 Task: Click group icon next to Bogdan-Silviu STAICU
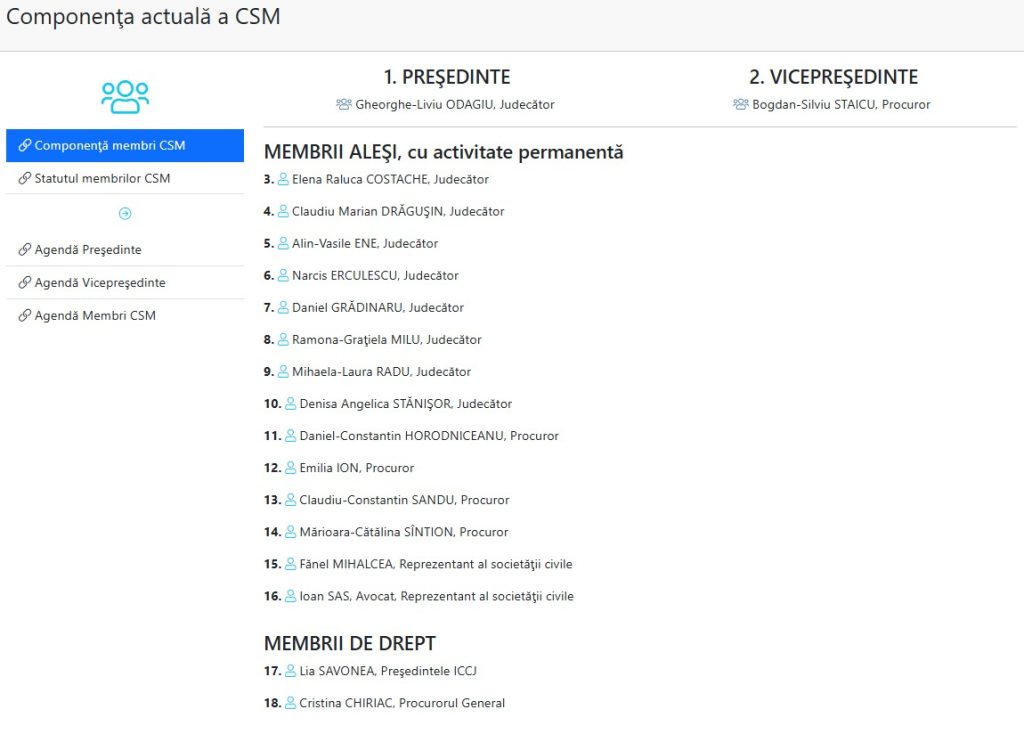pos(741,104)
